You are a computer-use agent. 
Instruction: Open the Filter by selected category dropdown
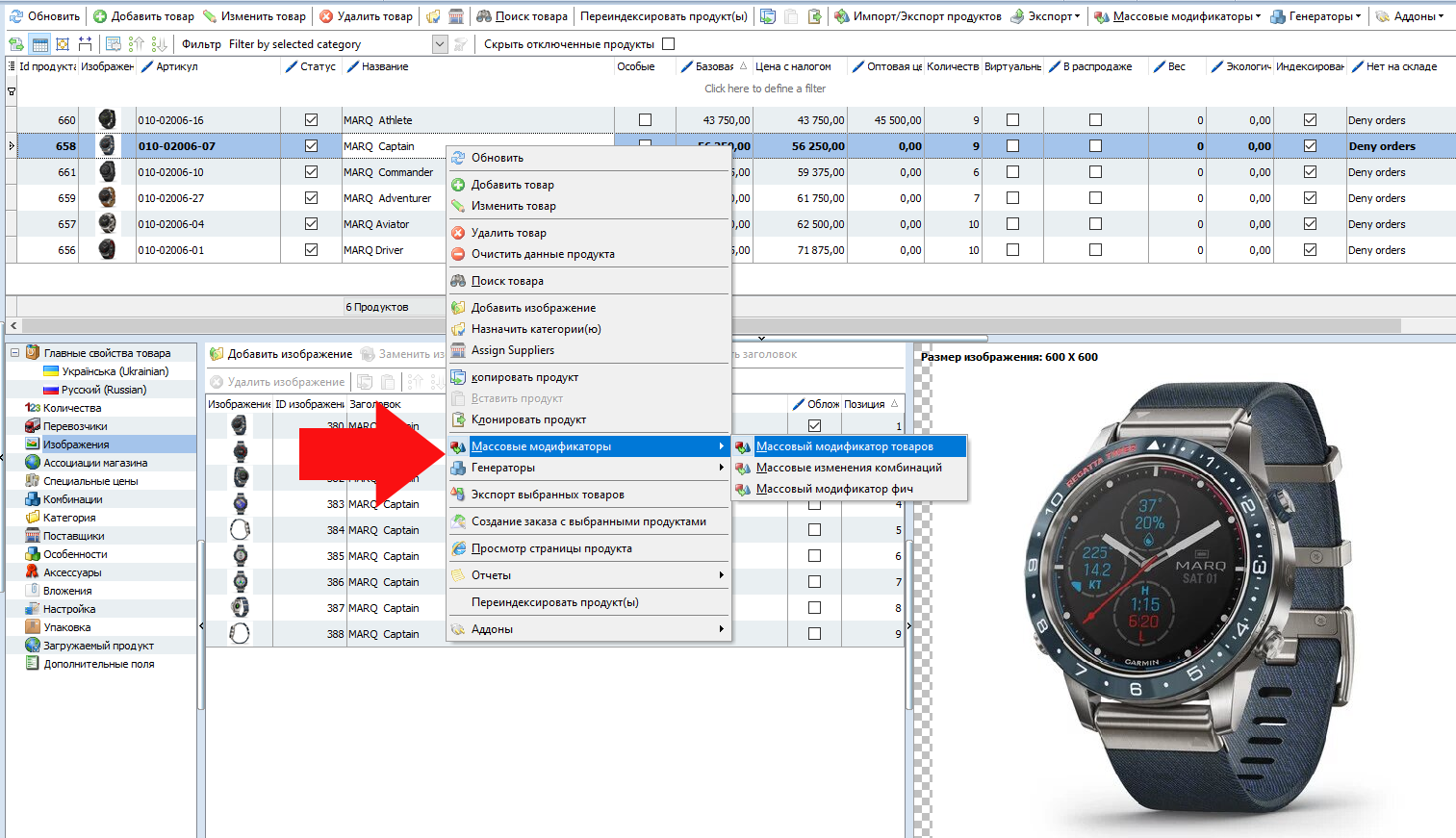440,44
